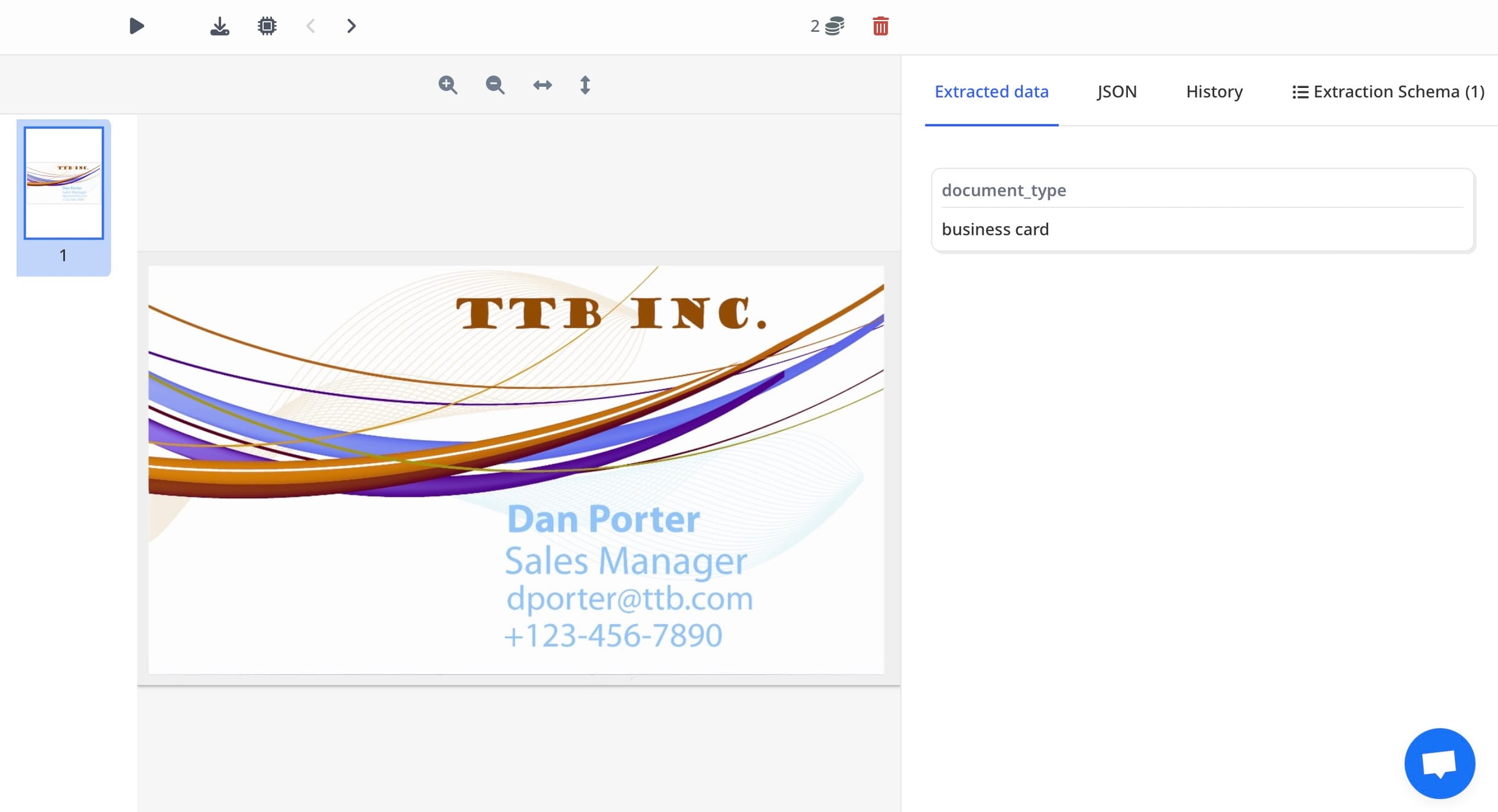Fit document to width

pyautogui.click(x=542, y=85)
